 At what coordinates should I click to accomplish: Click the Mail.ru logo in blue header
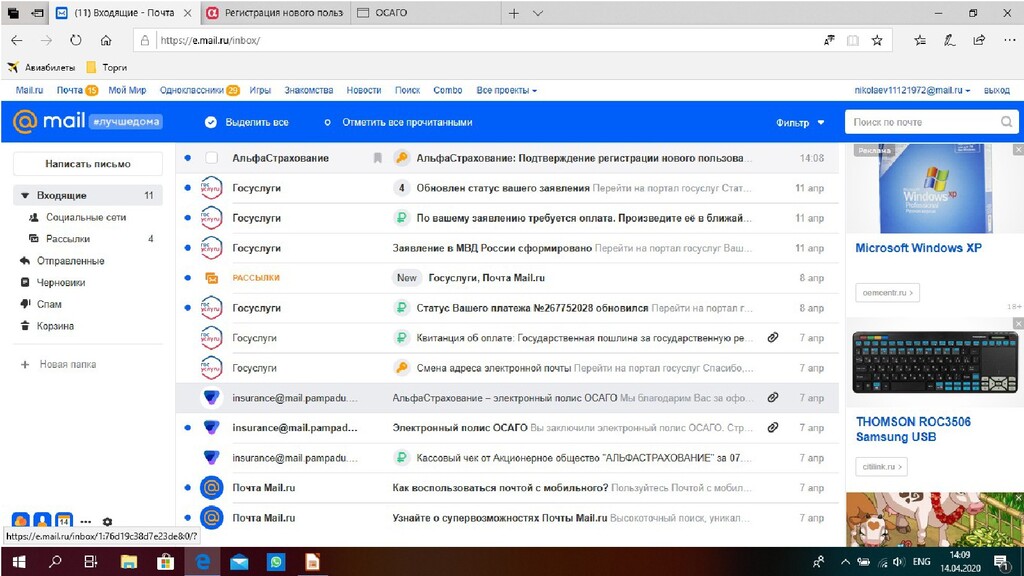(50, 121)
